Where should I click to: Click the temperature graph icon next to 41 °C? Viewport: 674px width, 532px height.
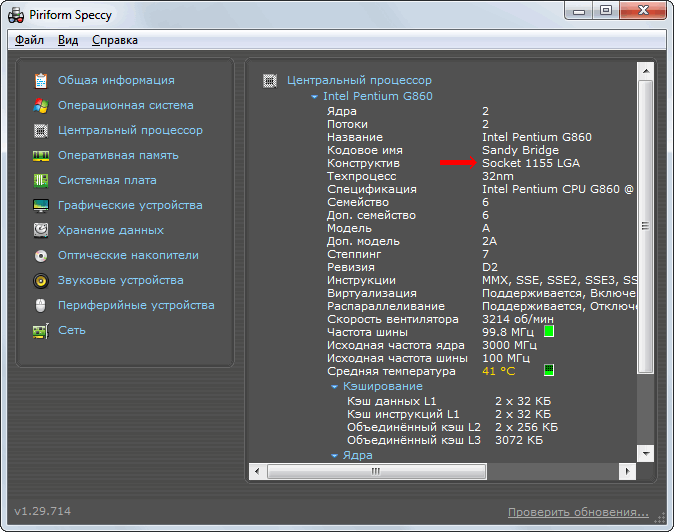point(549,370)
